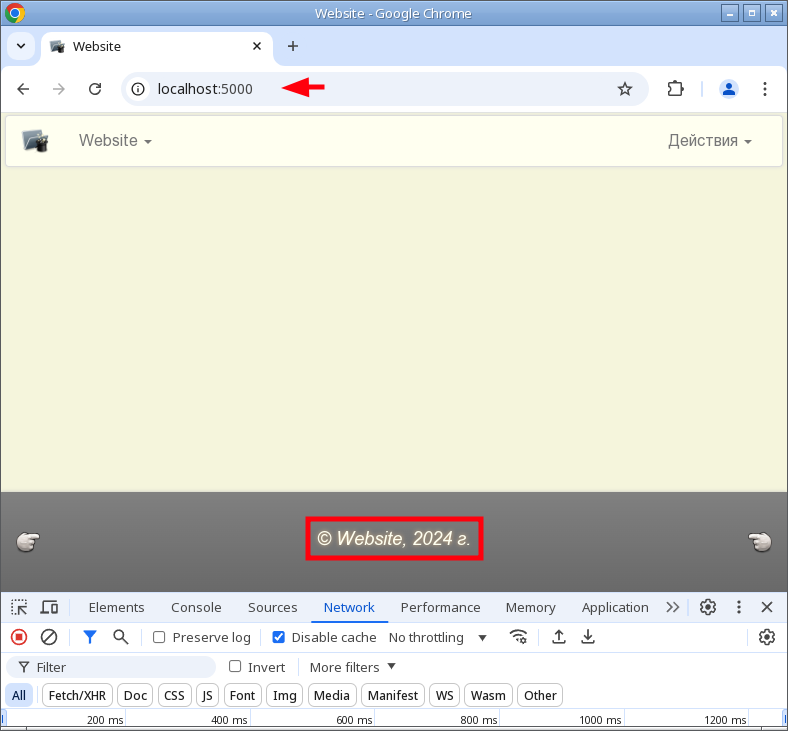This screenshot has width=788, height=731.
Task: Switch to the Memory tab
Action: pyautogui.click(x=530, y=607)
